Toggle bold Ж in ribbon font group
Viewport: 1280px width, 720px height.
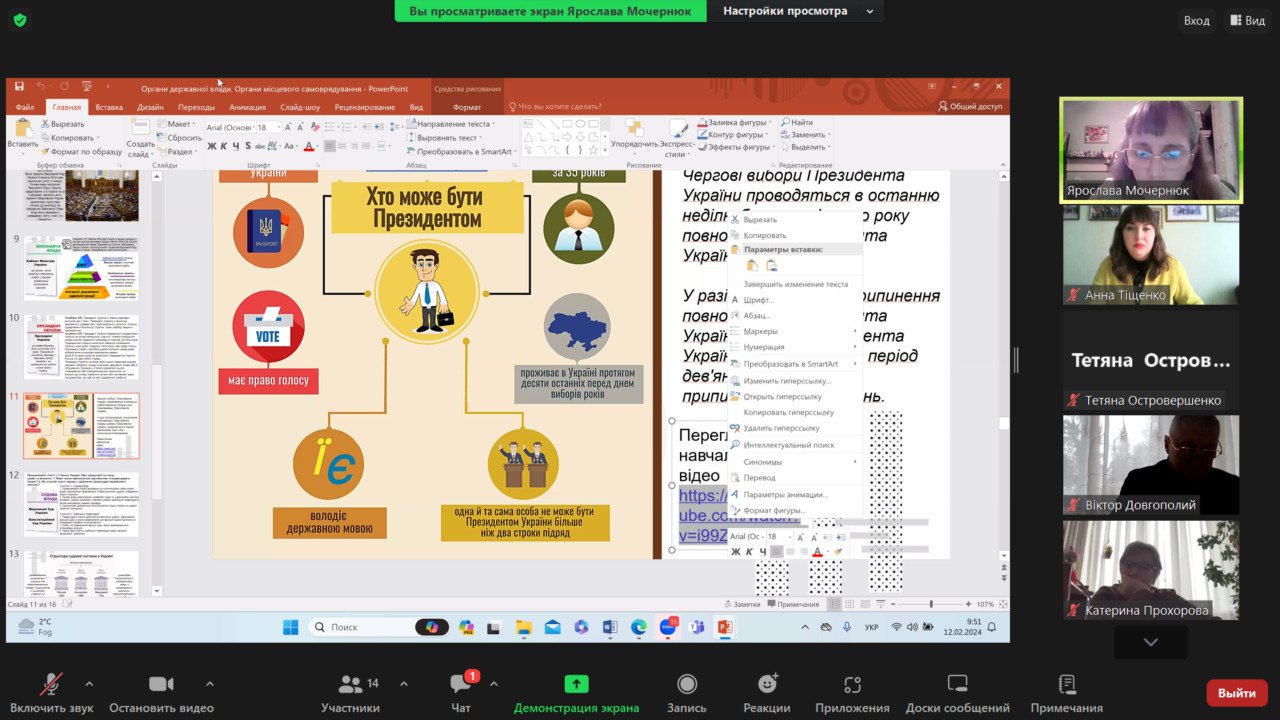211,146
